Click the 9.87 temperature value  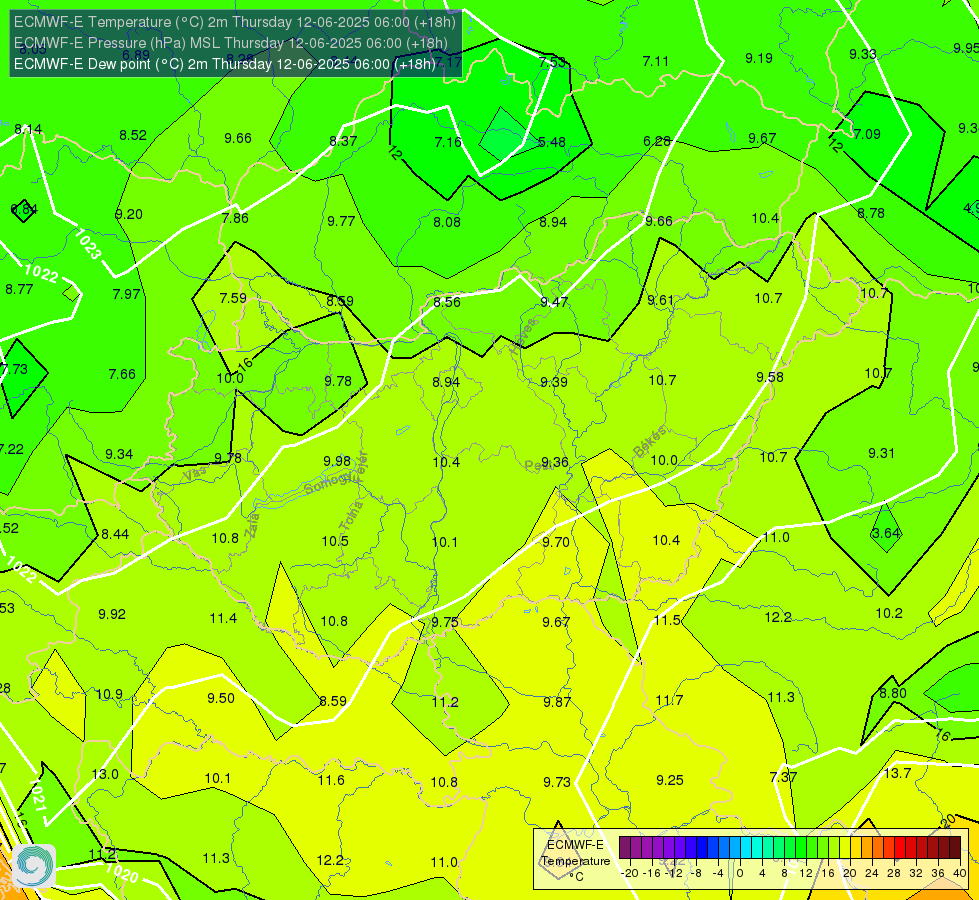click(557, 702)
